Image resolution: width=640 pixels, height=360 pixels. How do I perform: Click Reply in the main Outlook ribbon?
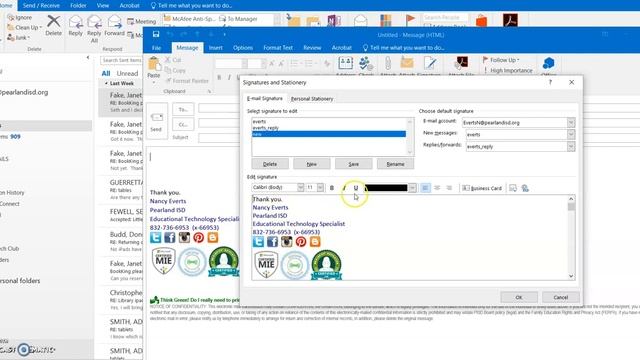click(75, 25)
